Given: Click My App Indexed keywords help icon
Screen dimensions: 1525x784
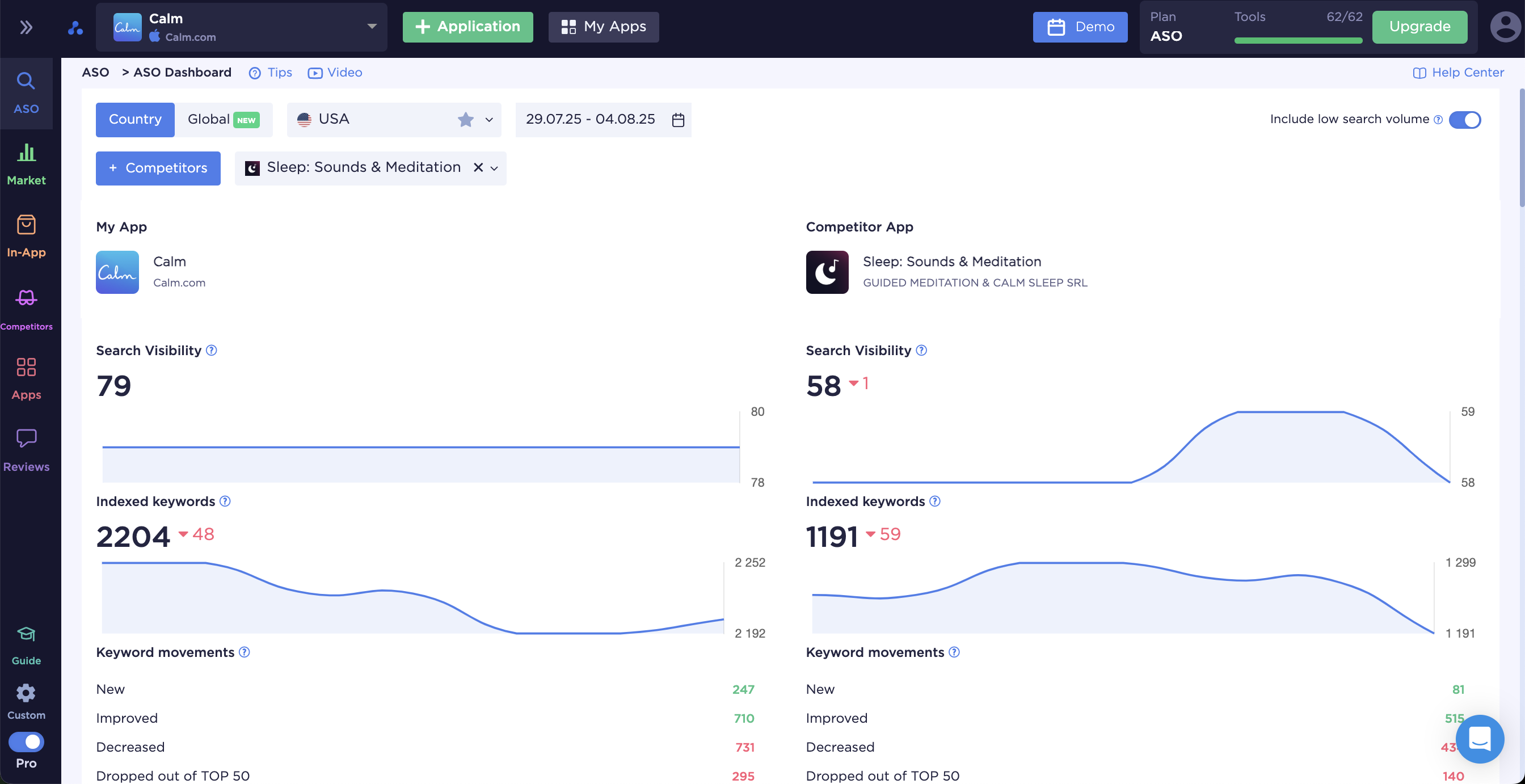Looking at the screenshot, I should [x=225, y=501].
